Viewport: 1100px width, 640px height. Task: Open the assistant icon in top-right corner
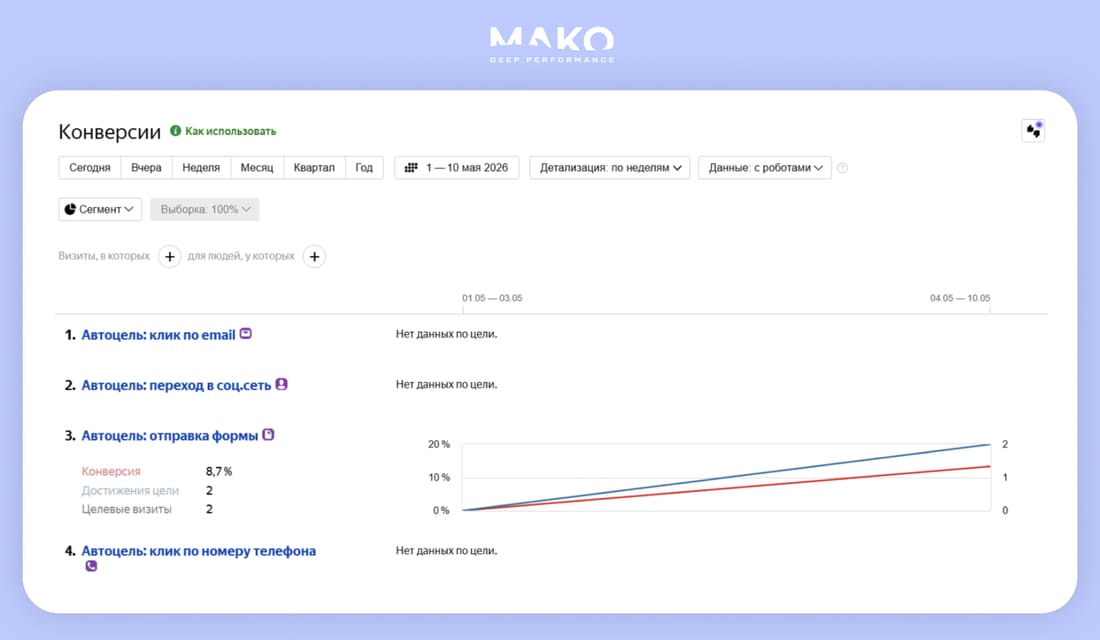pos(1033,131)
